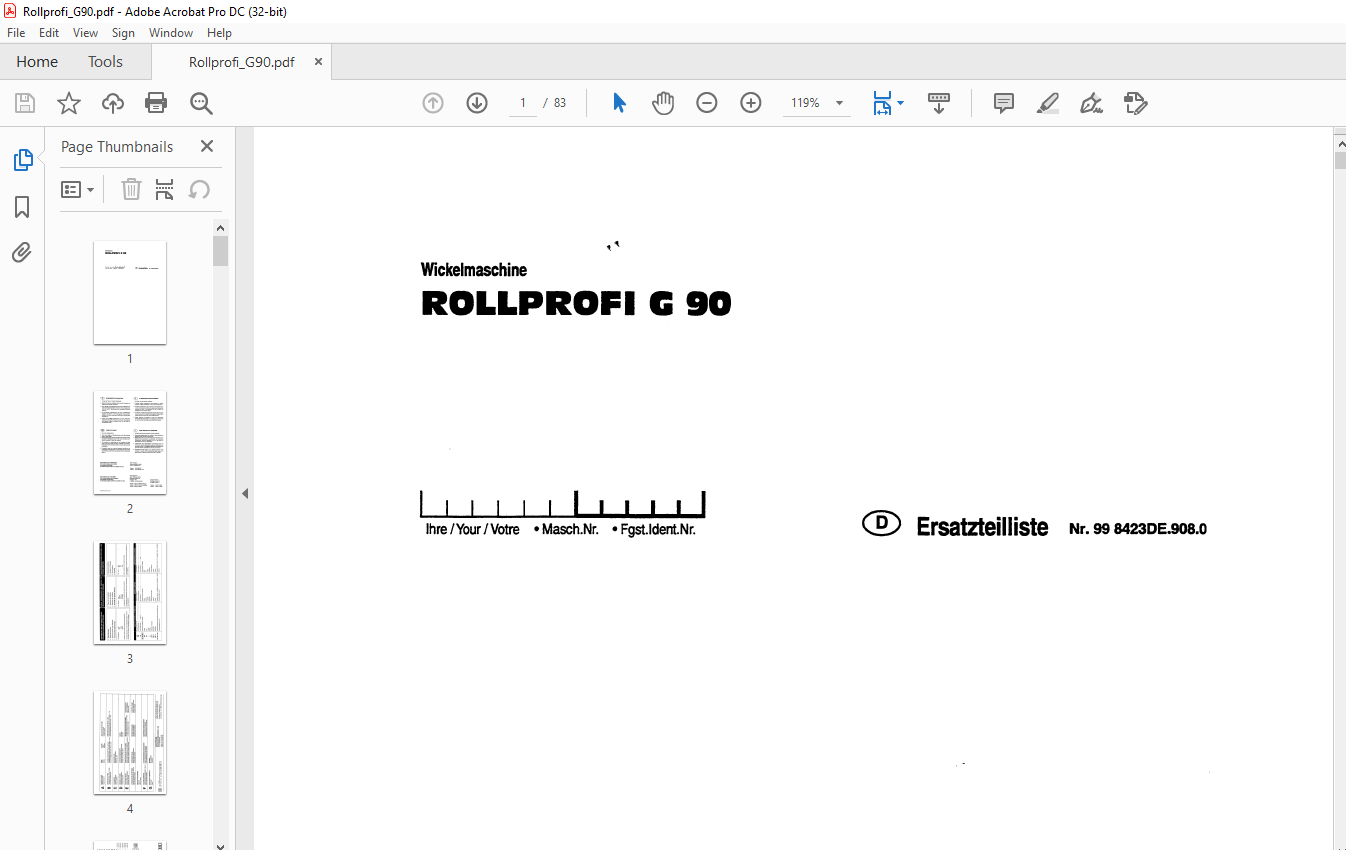This screenshot has height=850, width=1346.
Task: Activate the Hand pan tool
Action: (663, 103)
